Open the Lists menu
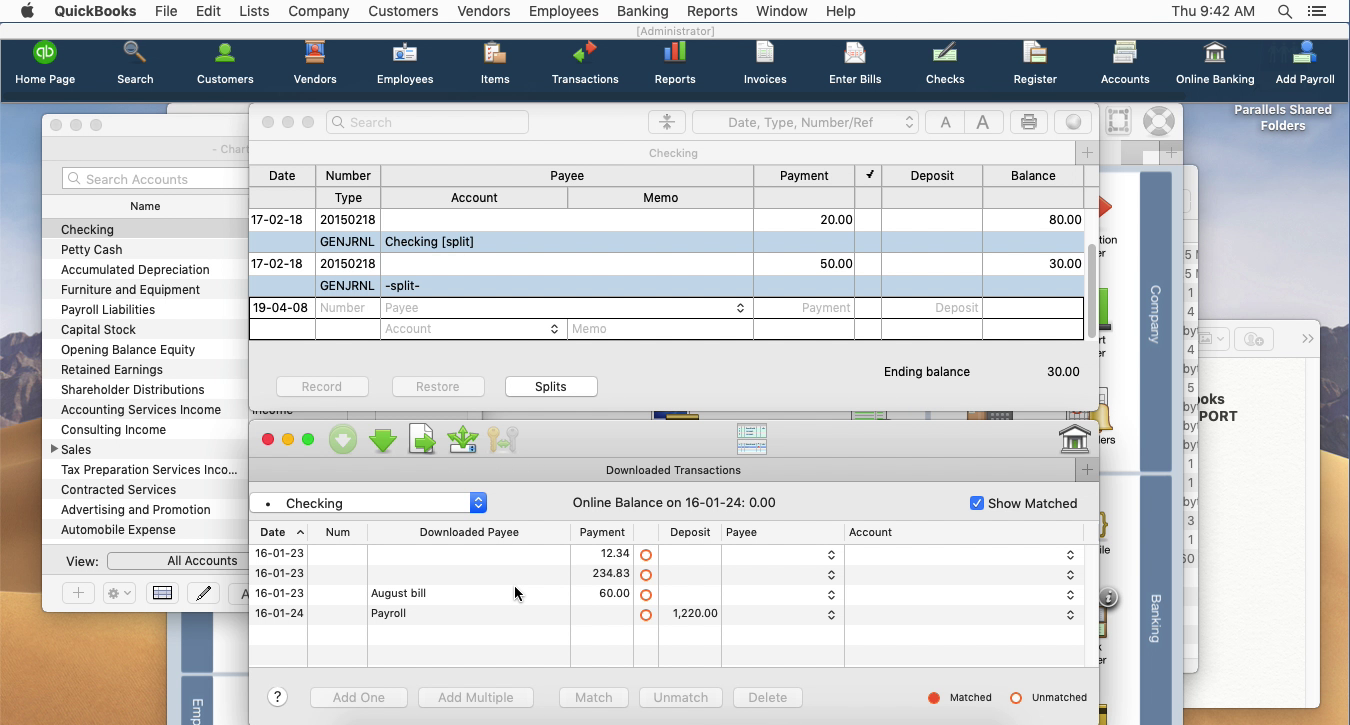This screenshot has height=725, width=1350. click(254, 11)
